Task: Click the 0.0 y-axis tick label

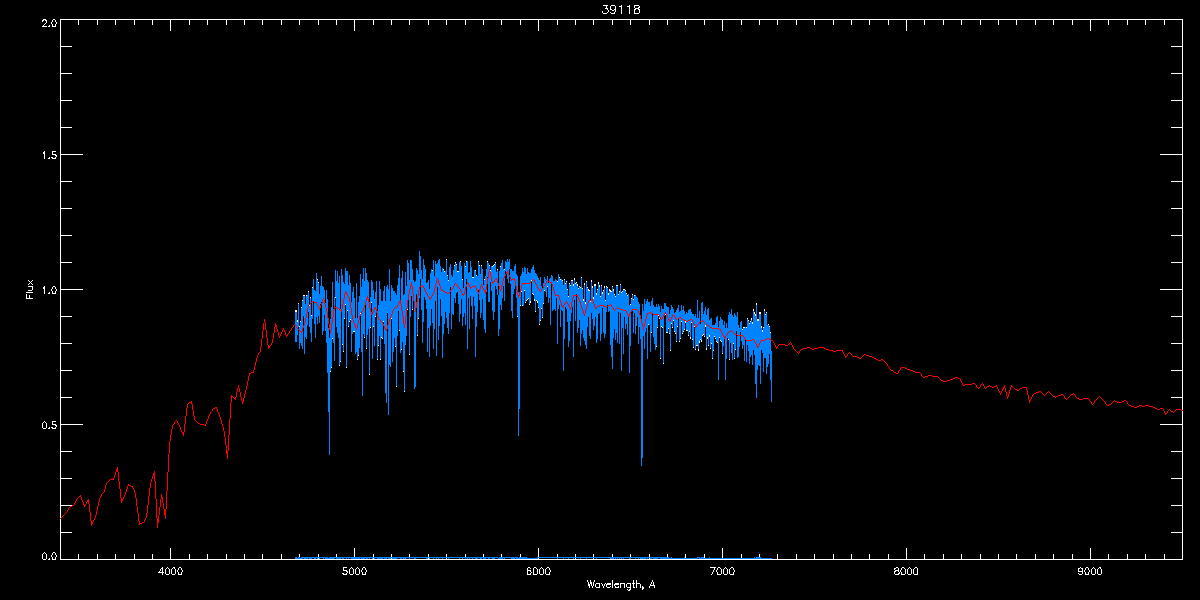Action: pos(47,557)
